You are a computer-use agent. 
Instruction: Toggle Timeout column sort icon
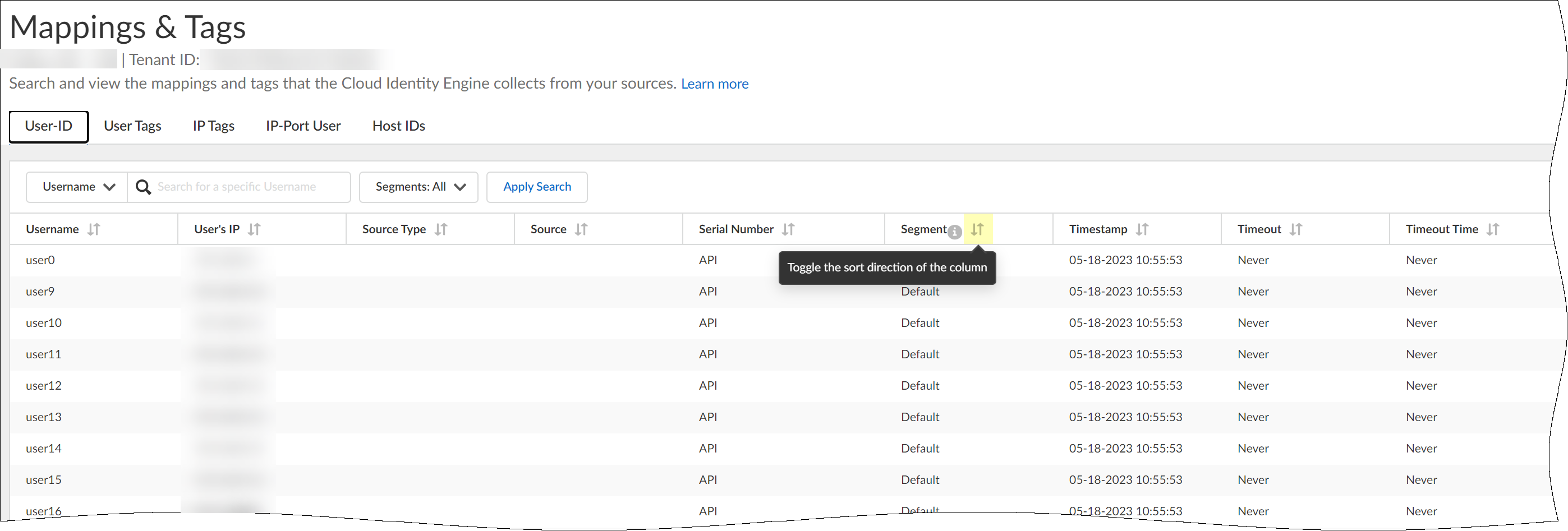tap(1295, 229)
